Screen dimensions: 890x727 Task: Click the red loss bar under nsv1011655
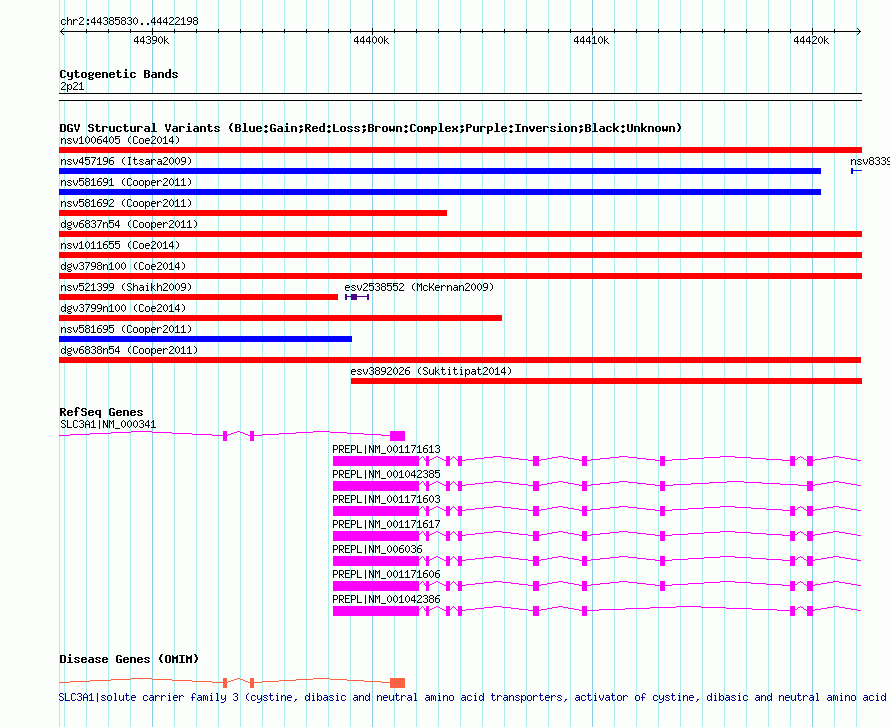(x=460, y=255)
